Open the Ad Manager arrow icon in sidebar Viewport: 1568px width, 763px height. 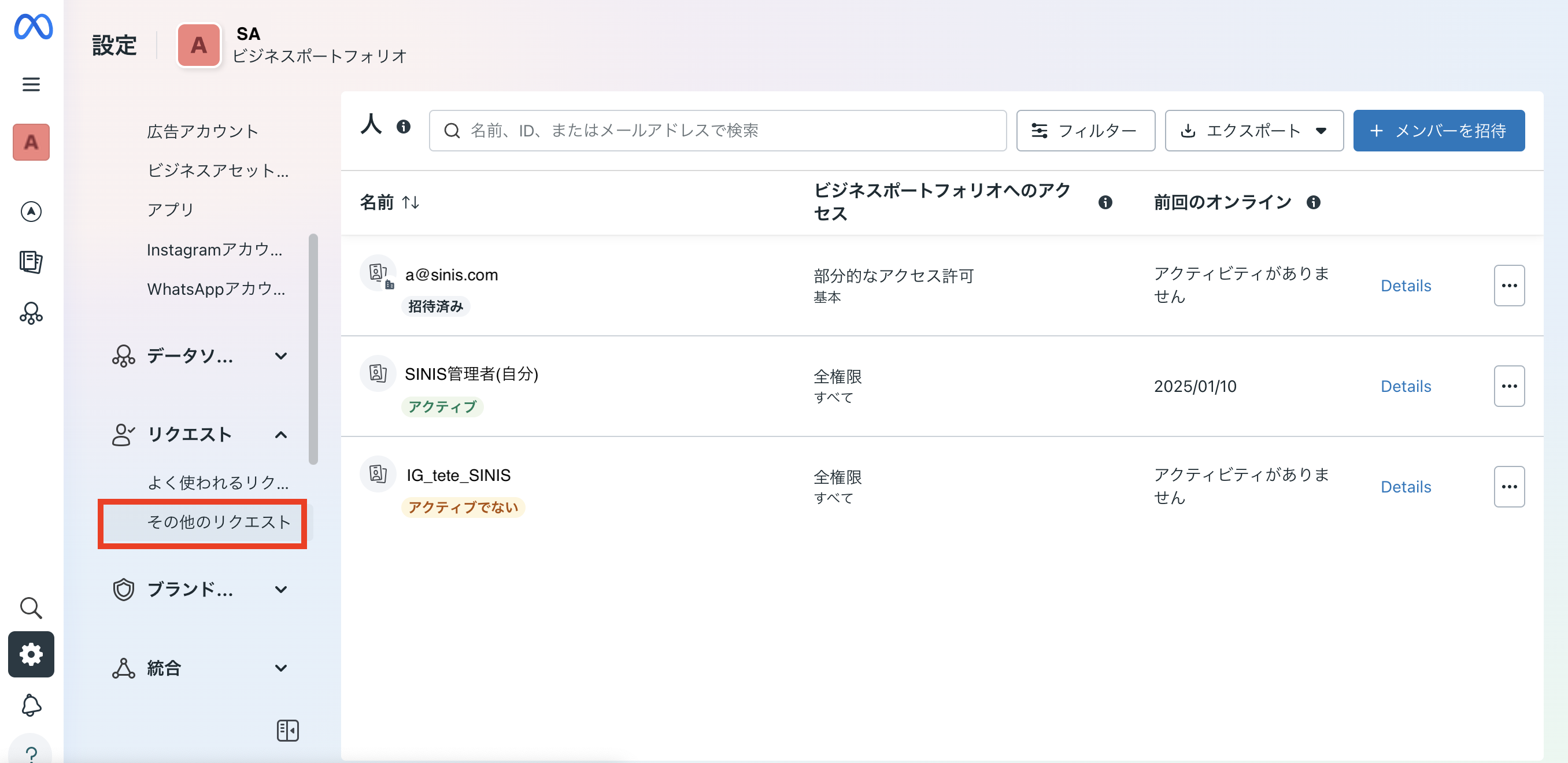(31, 212)
